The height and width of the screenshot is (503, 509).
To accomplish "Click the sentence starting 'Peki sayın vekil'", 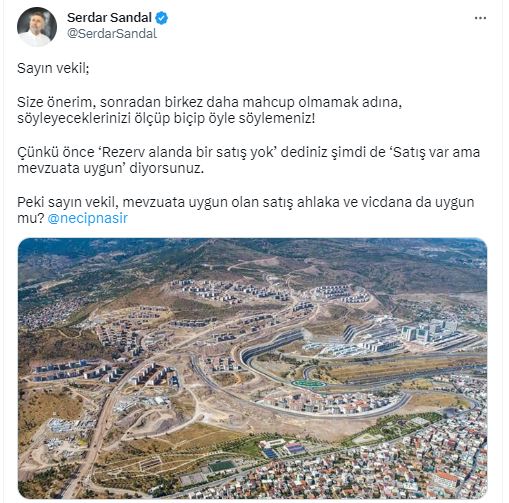I will (245, 210).
